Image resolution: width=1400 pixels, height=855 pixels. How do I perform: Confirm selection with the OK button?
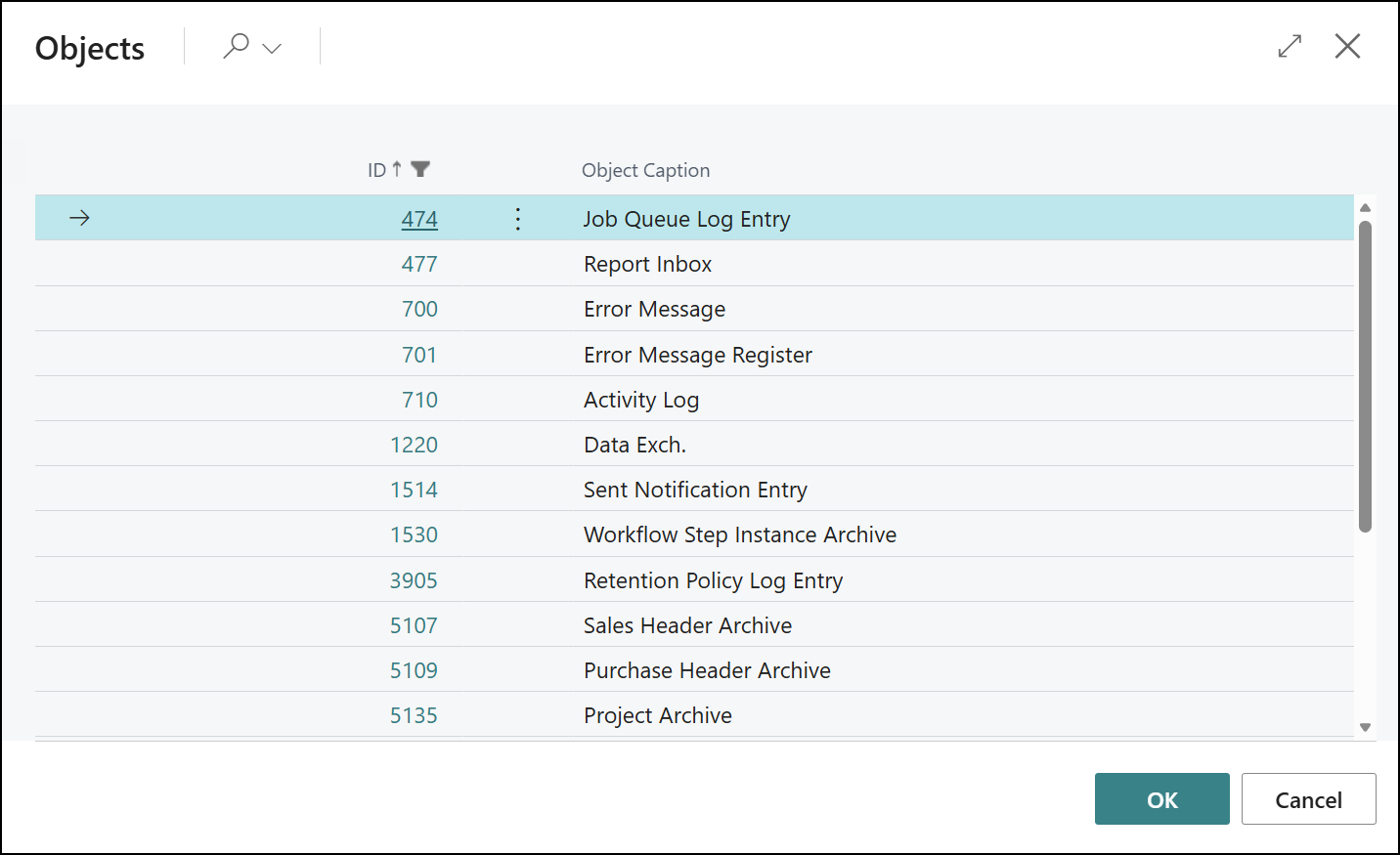click(x=1161, y=798)
